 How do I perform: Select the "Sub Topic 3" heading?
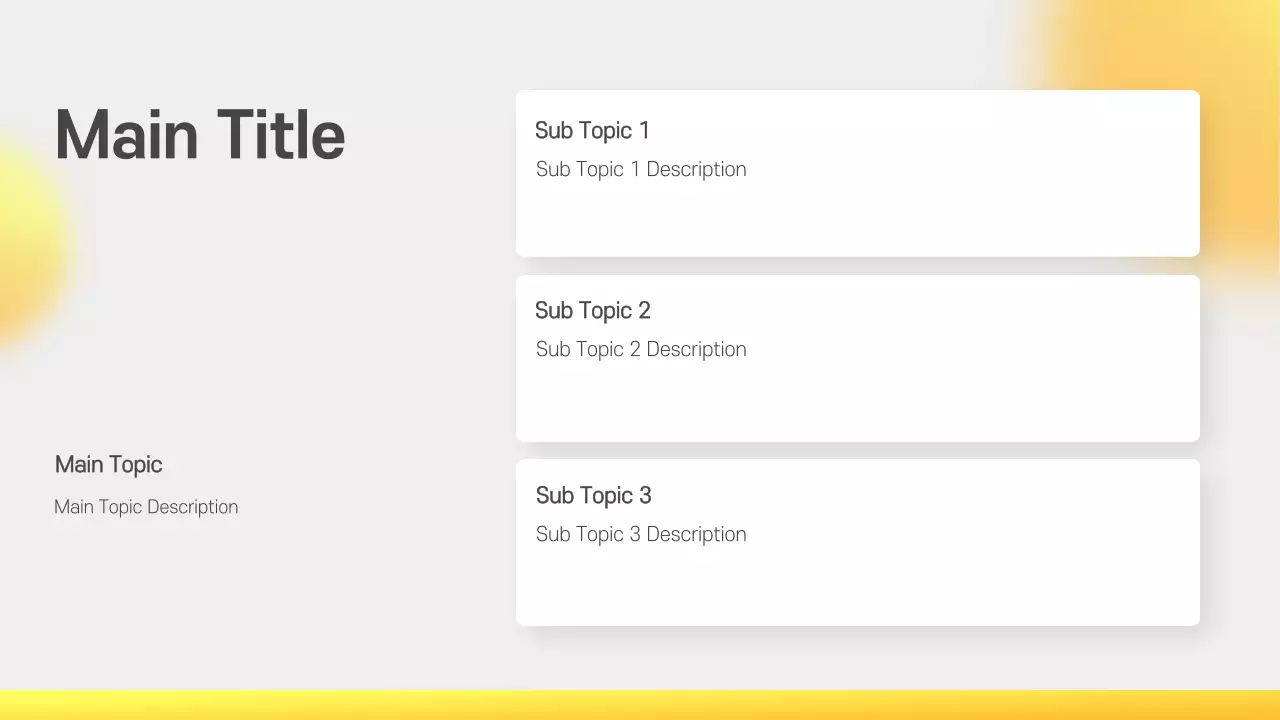point(593,495)
